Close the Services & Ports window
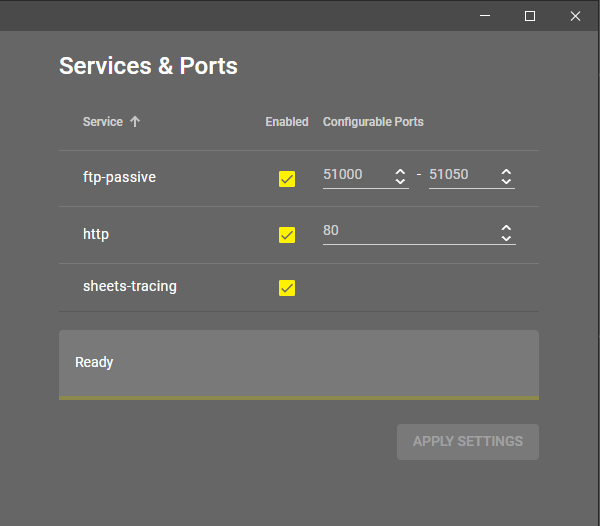 pos(576,16)
